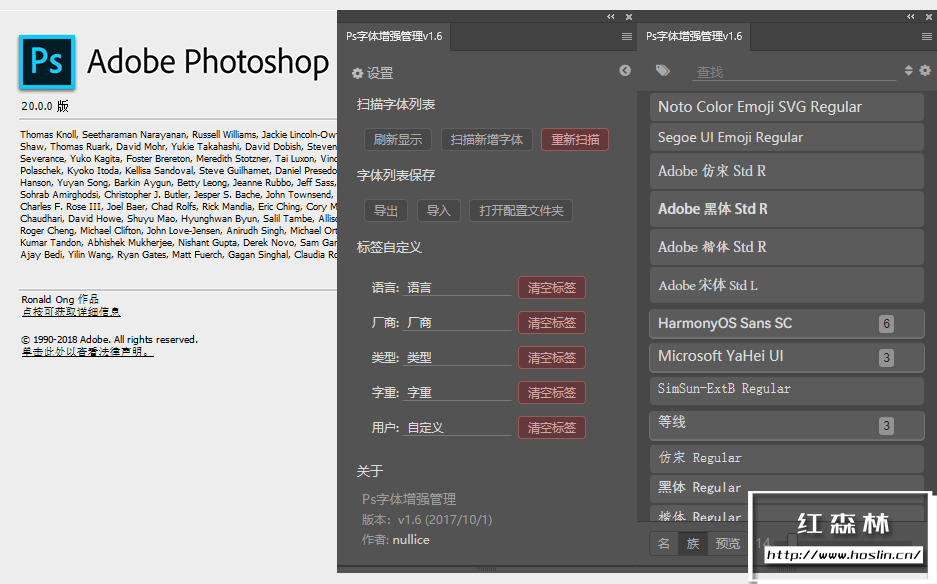The height and width of the screenshot is (584, 937).
Task: Select the SimSun-ExtB Regular font
Action: click(x=786, y=390)
